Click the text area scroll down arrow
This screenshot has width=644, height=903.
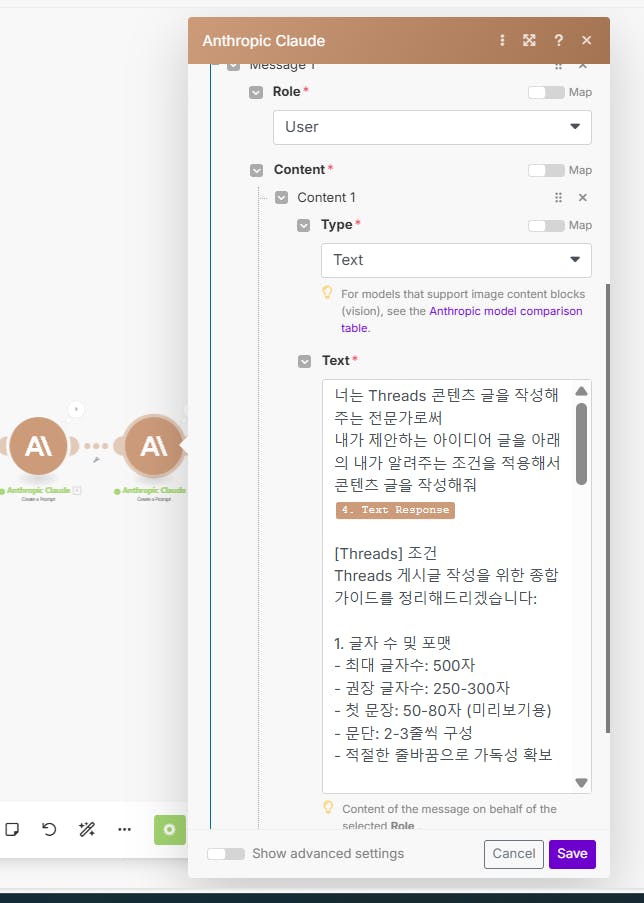point(581,783)
